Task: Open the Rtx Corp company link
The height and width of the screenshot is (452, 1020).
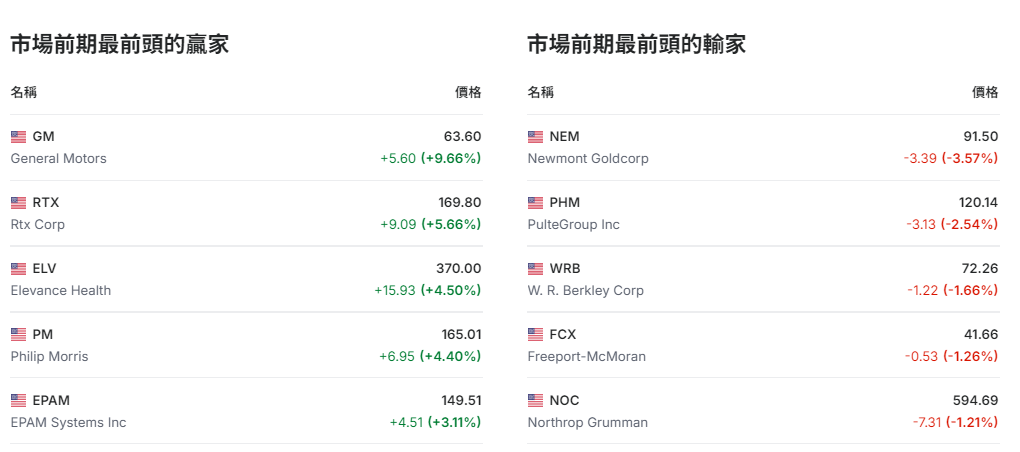Action: (x=38, y=225)
